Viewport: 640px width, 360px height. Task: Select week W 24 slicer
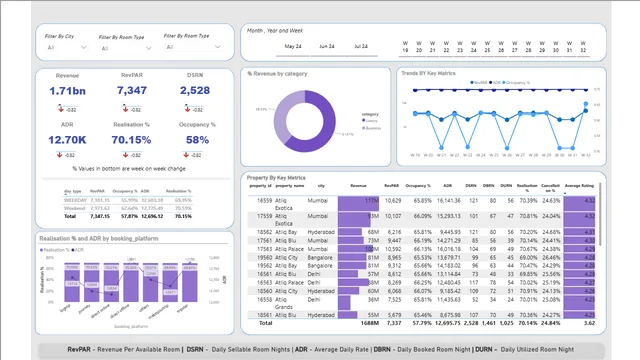coord(473,47)
